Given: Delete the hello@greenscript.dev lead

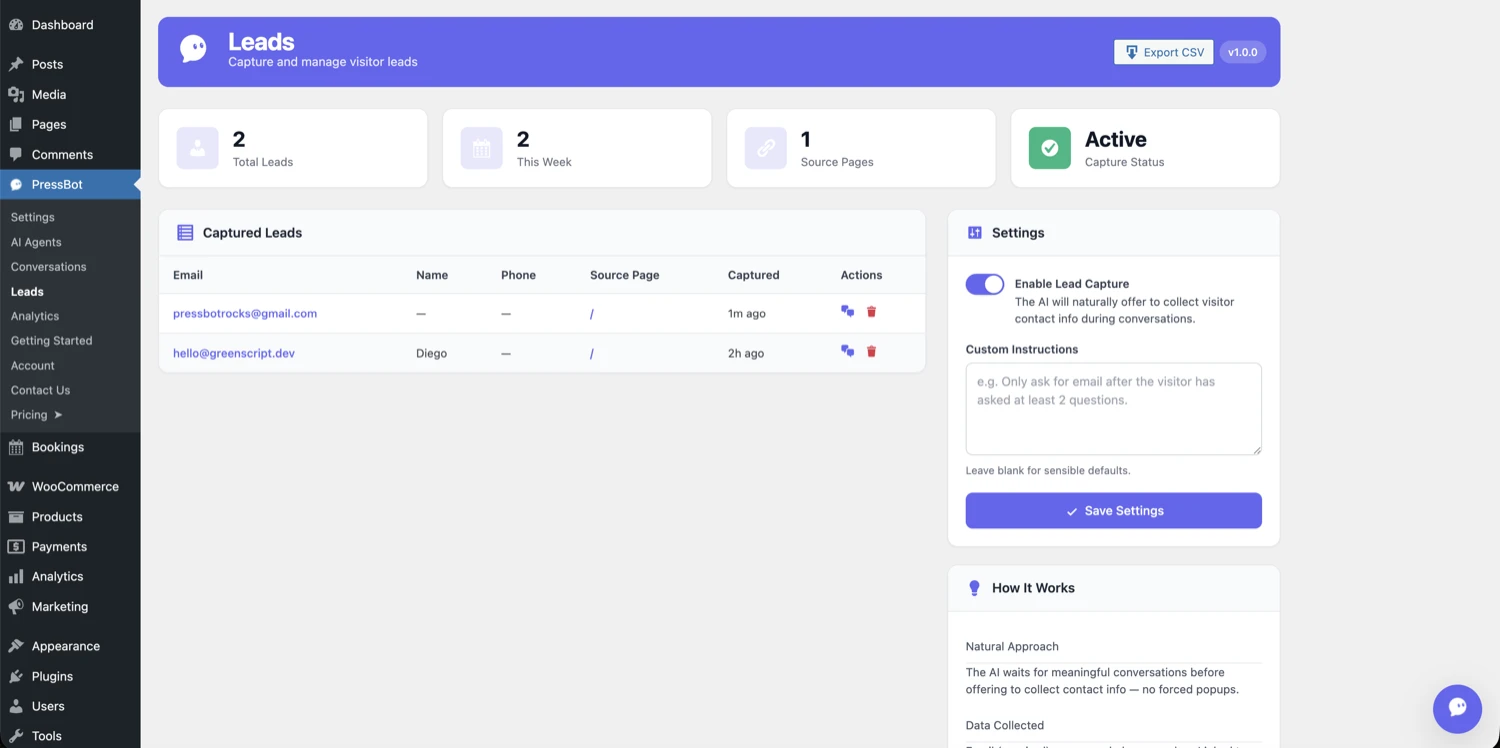Looking at the screenshot, I should 871,351.
